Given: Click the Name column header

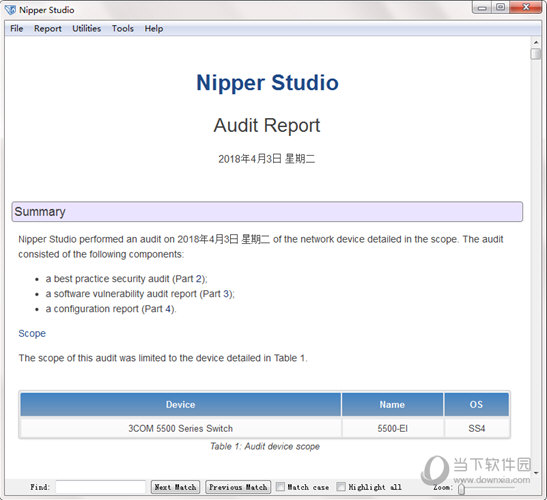Looking at the screenshot, I should (392, 404).
